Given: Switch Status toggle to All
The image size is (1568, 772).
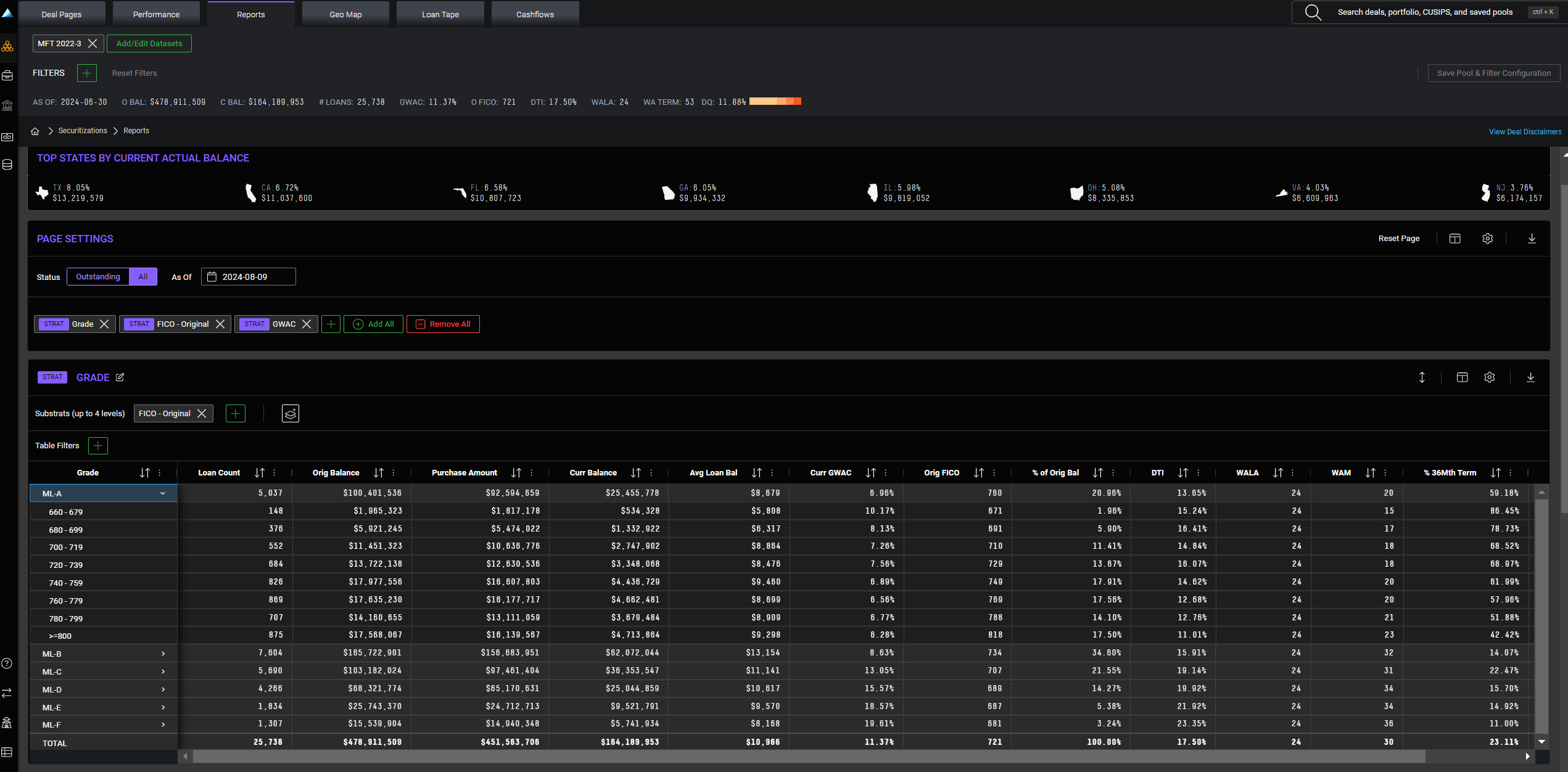Looking at the screenshot, I should point(143,277).
